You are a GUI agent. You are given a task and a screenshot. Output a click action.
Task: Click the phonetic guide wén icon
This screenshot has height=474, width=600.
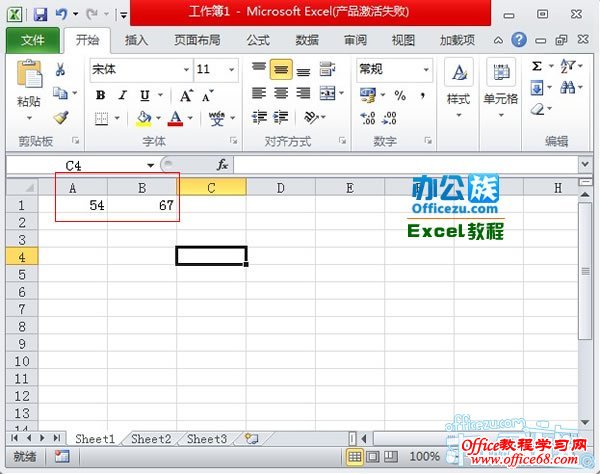coord(217,119)
